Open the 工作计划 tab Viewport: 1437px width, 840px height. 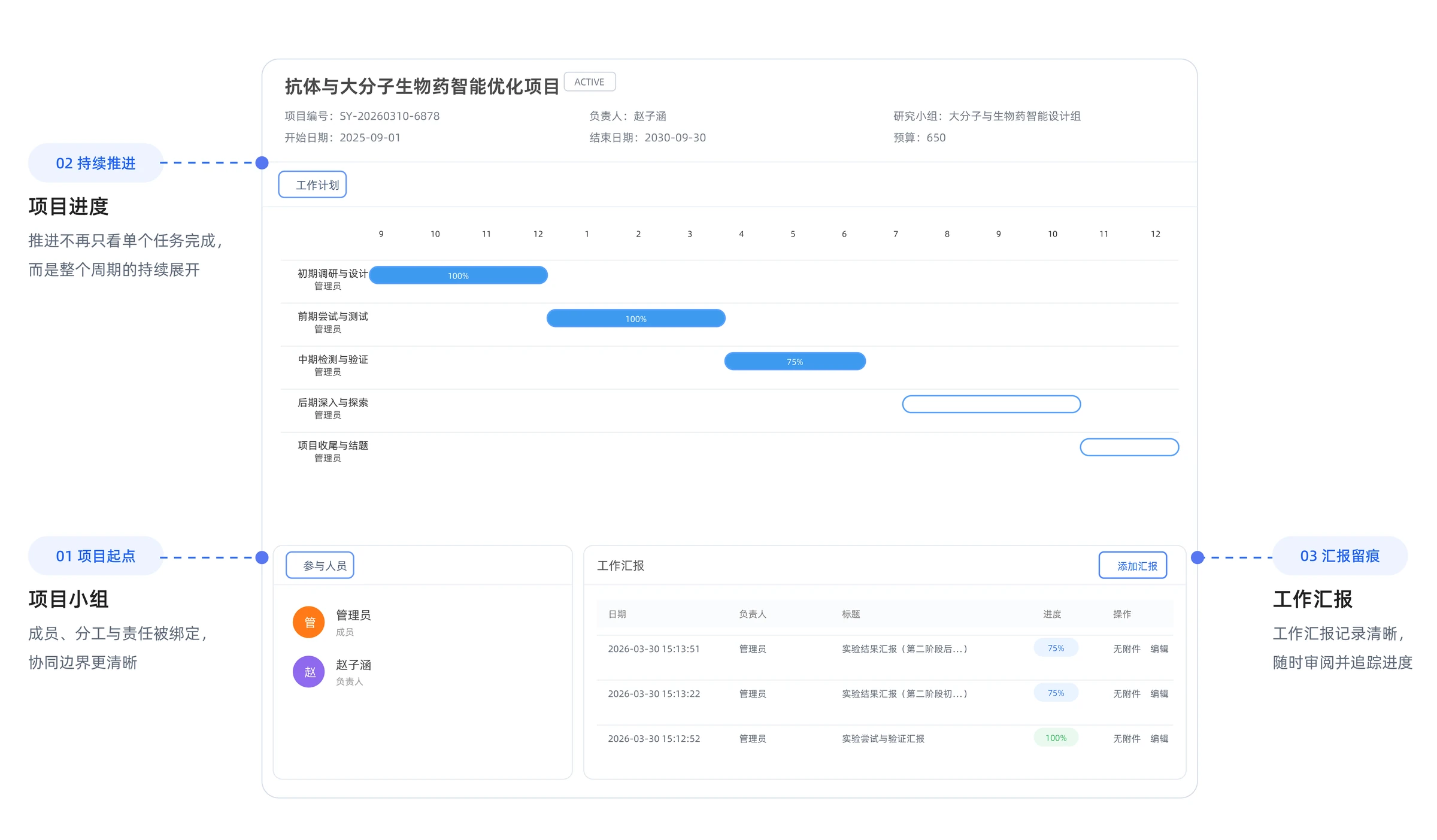point(313,184)
